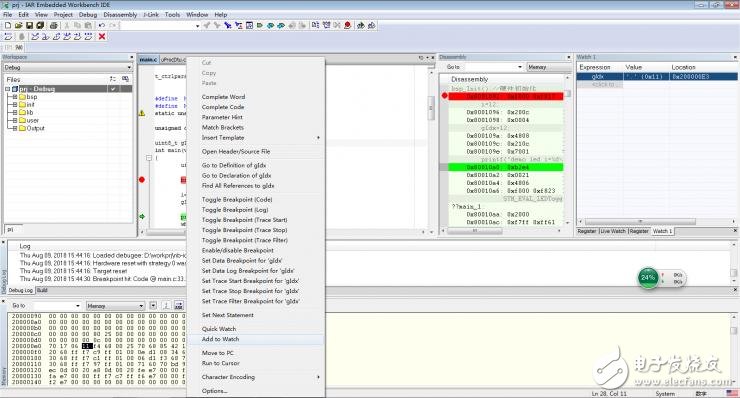Viewport: 740px width, 398px height.
Task: Switch to the Debug Log tab
Action: coord(21,290)
